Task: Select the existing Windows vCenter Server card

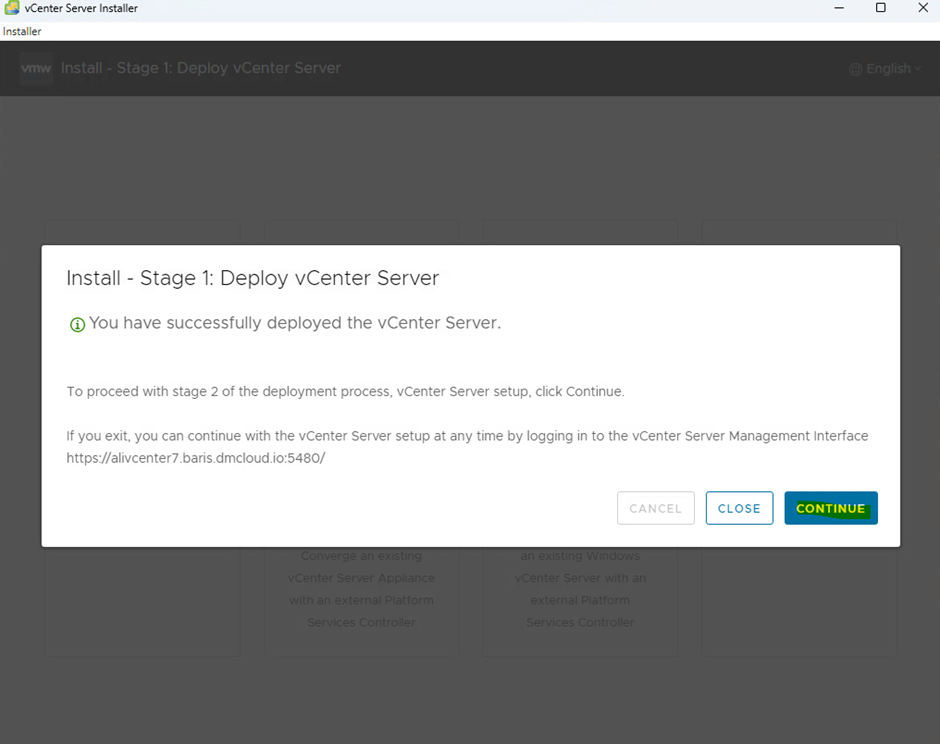Action: (580, 589)
